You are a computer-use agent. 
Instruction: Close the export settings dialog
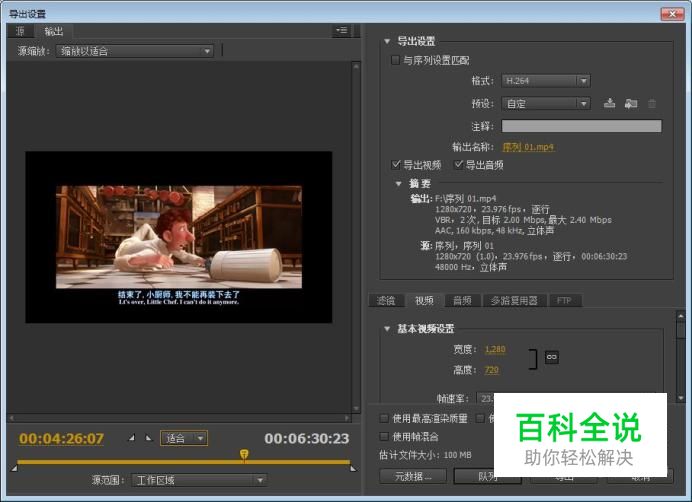tap(672, 14)
